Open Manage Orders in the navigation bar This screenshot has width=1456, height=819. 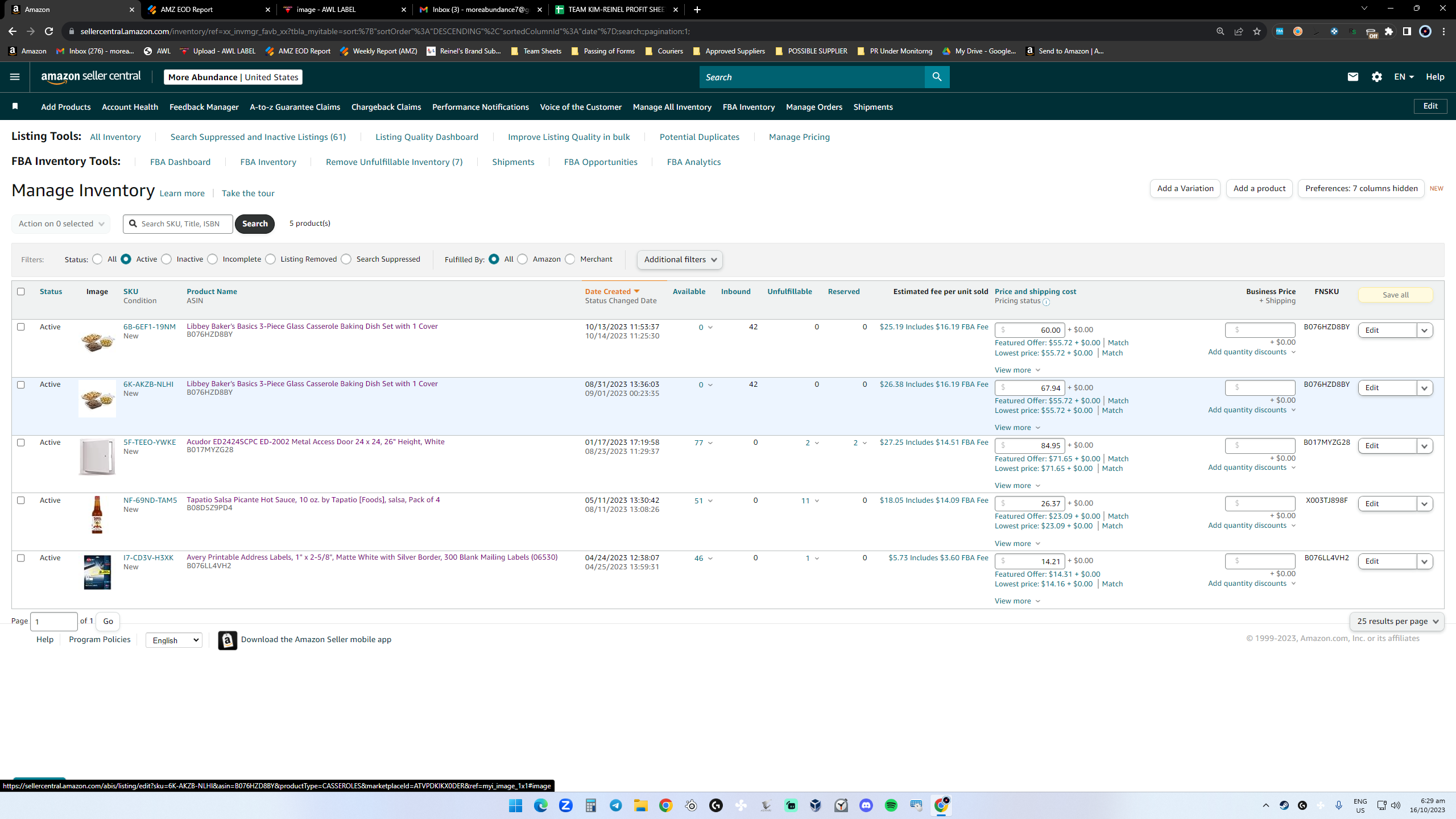(x=814, y=107)
